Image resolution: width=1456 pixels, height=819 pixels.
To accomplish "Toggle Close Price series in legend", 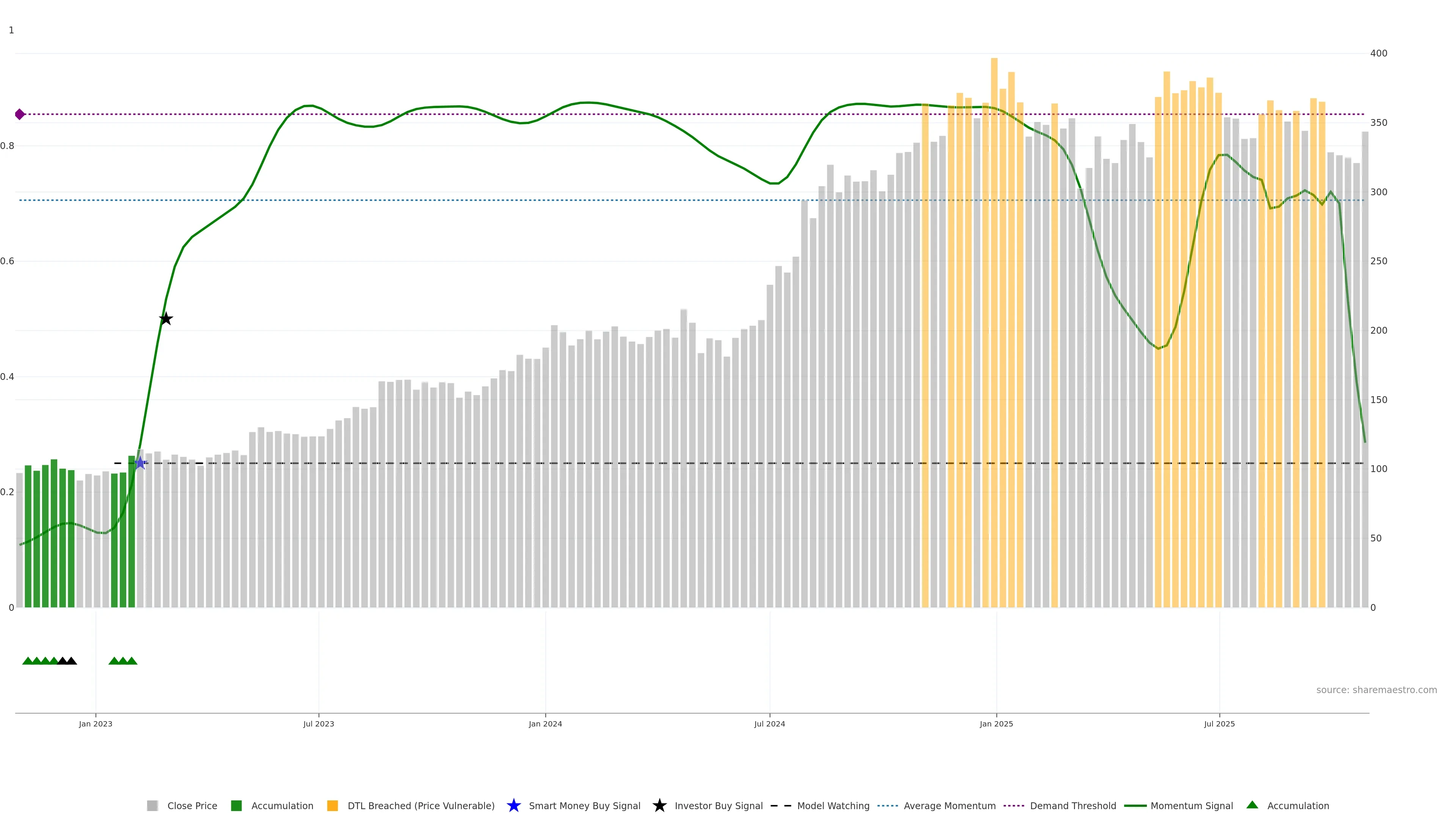I will pos(191,806).
